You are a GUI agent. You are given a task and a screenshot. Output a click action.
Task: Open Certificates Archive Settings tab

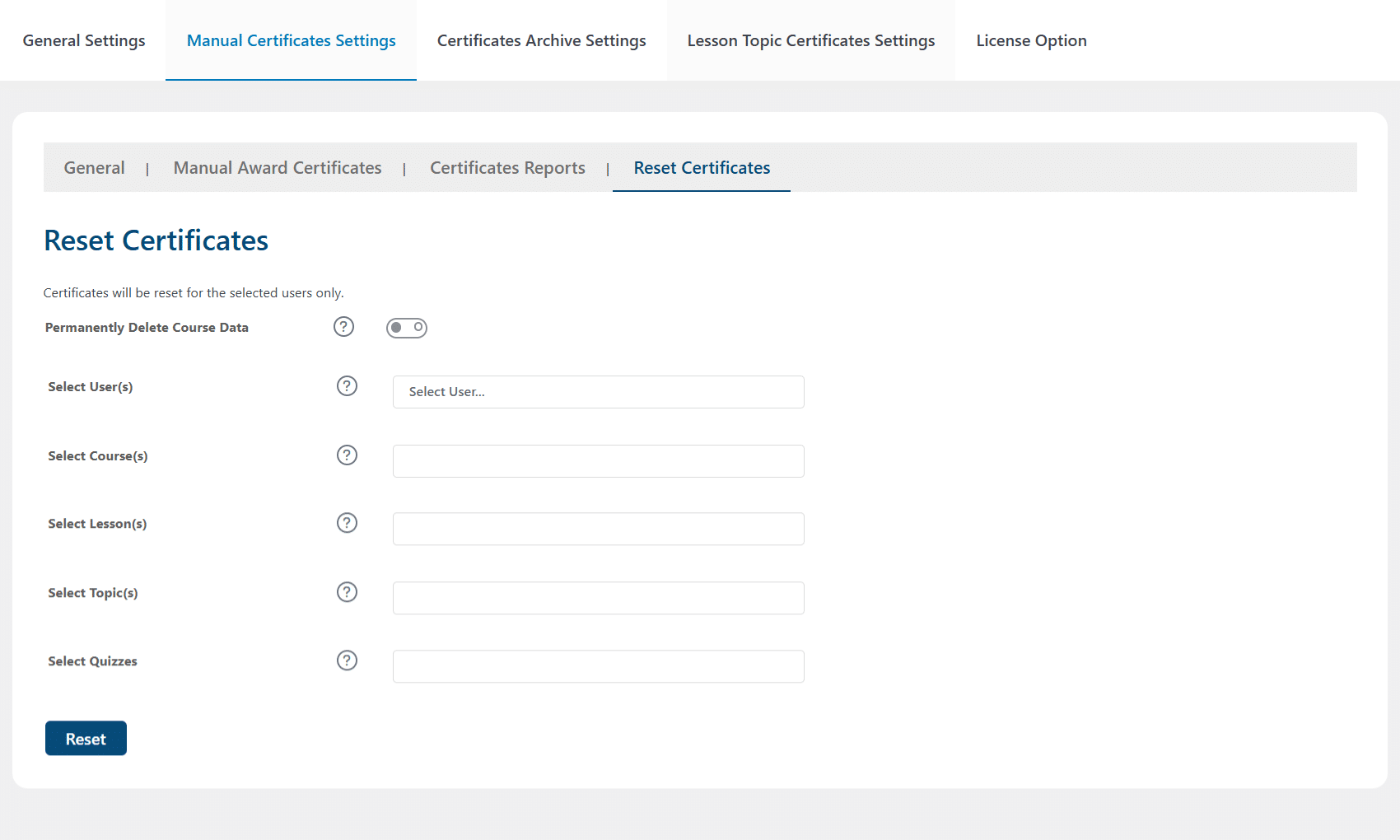542,40
